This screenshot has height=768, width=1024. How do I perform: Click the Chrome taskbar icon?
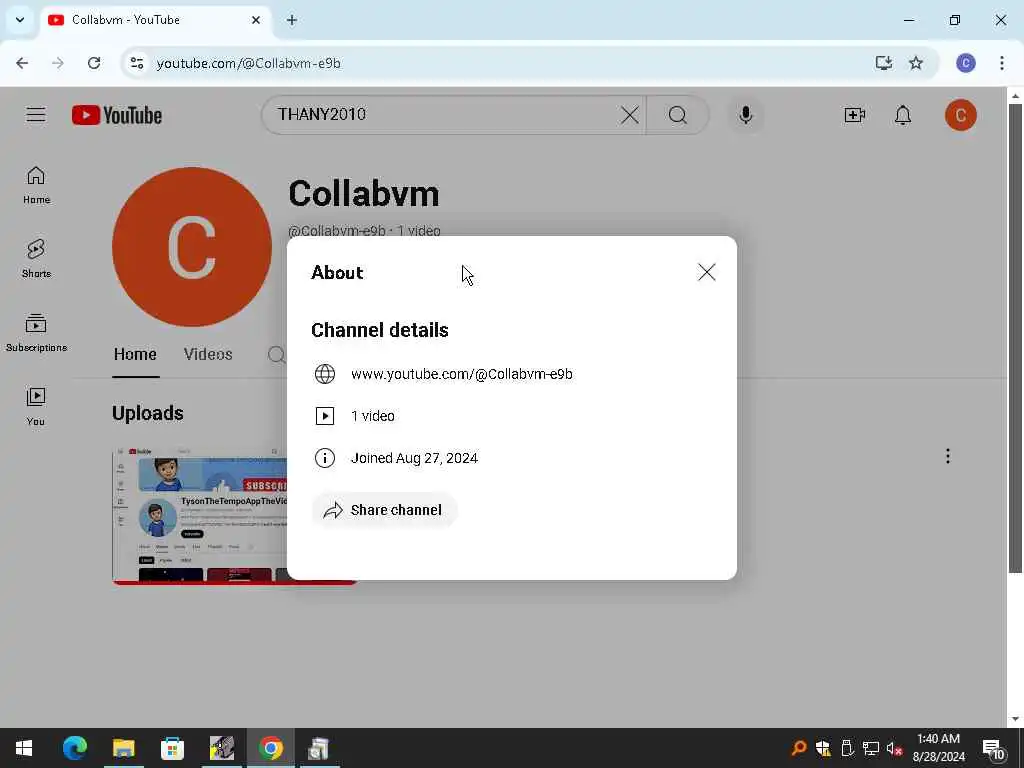270,748
